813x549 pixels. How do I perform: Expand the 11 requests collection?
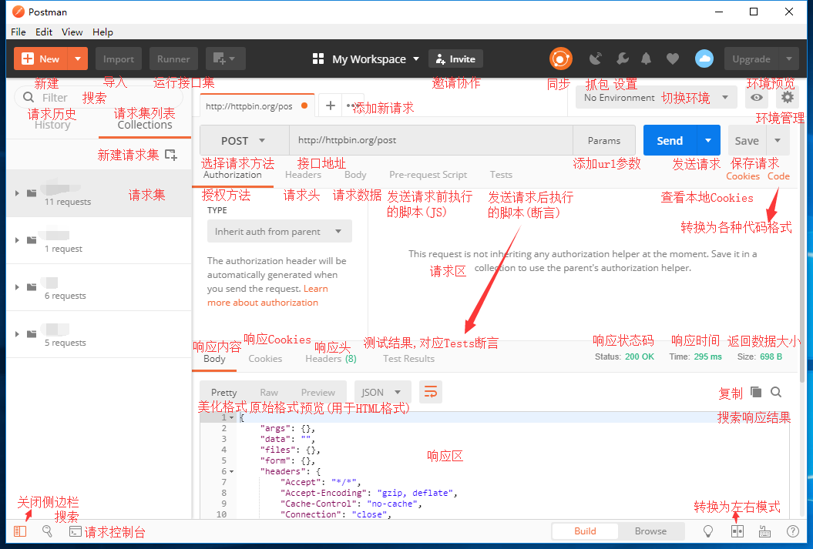pos(17,193)
